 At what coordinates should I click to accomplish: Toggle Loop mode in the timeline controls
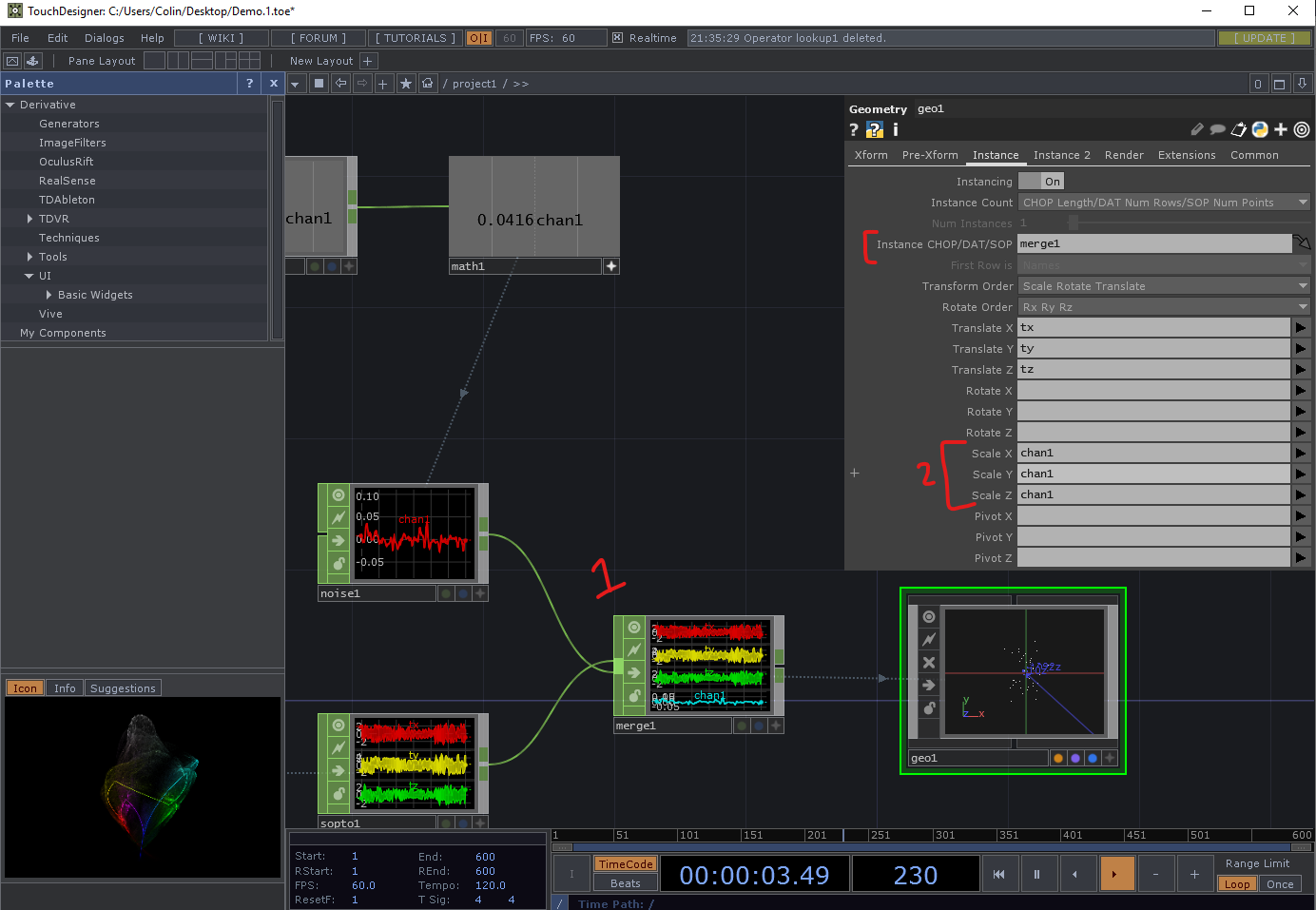[x=1236, y=883]
